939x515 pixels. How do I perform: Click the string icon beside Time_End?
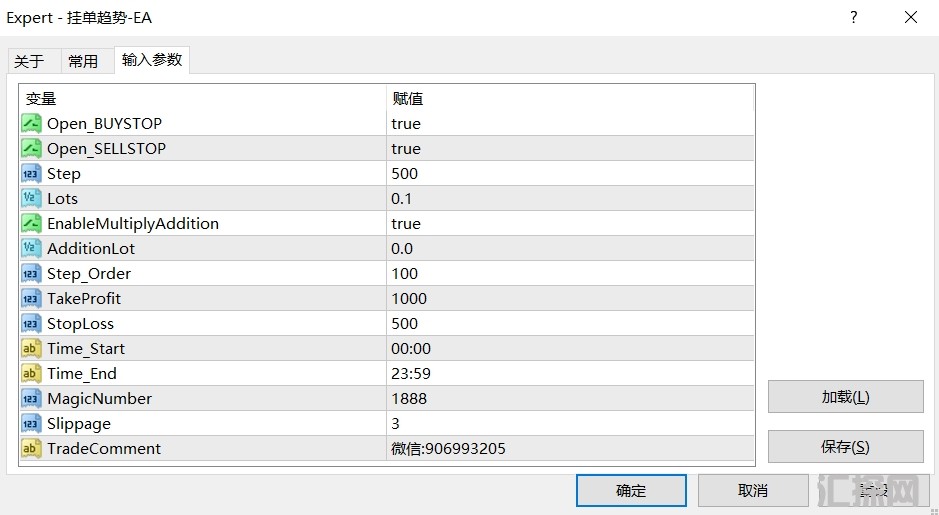pos(31,374)
